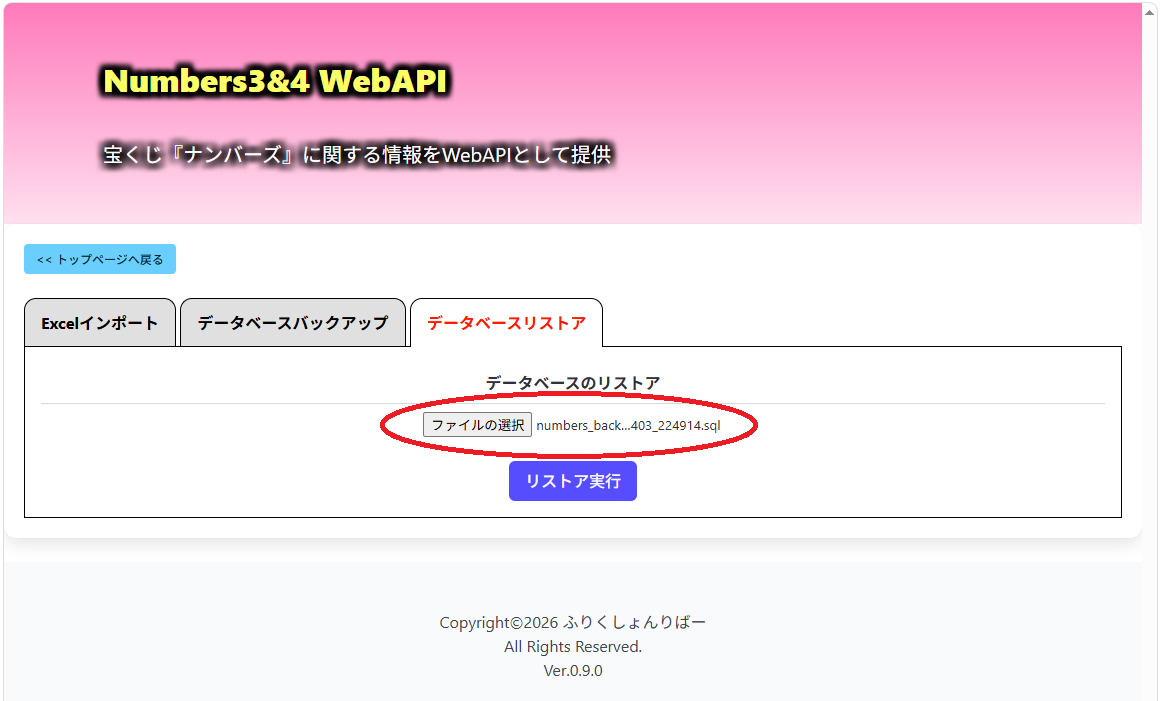
Task: Click the ファイルの選択 file chooser button
Action: (x=478, y=425)
